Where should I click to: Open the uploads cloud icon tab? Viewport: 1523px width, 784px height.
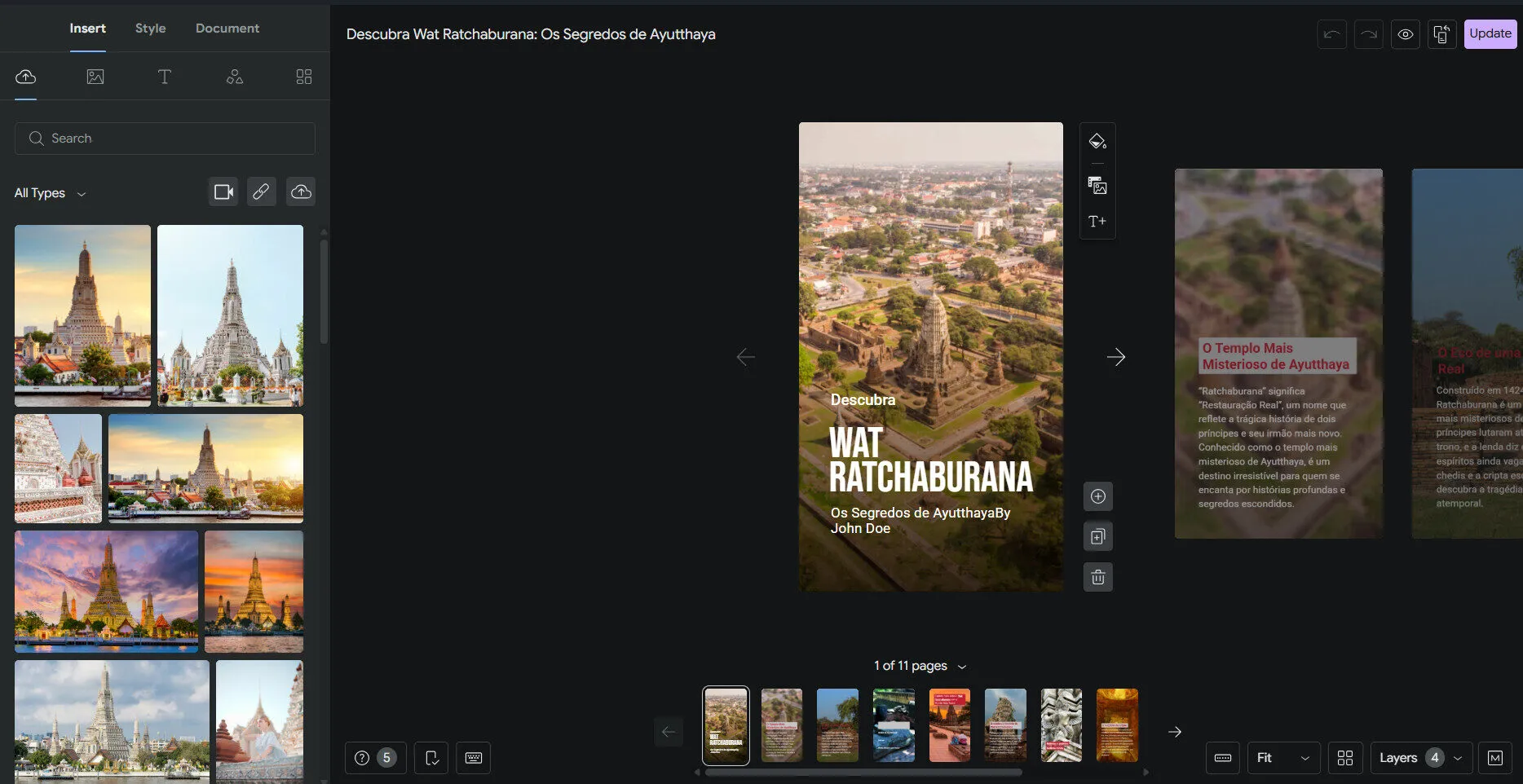pyautogui.click(x=26, y=77)
